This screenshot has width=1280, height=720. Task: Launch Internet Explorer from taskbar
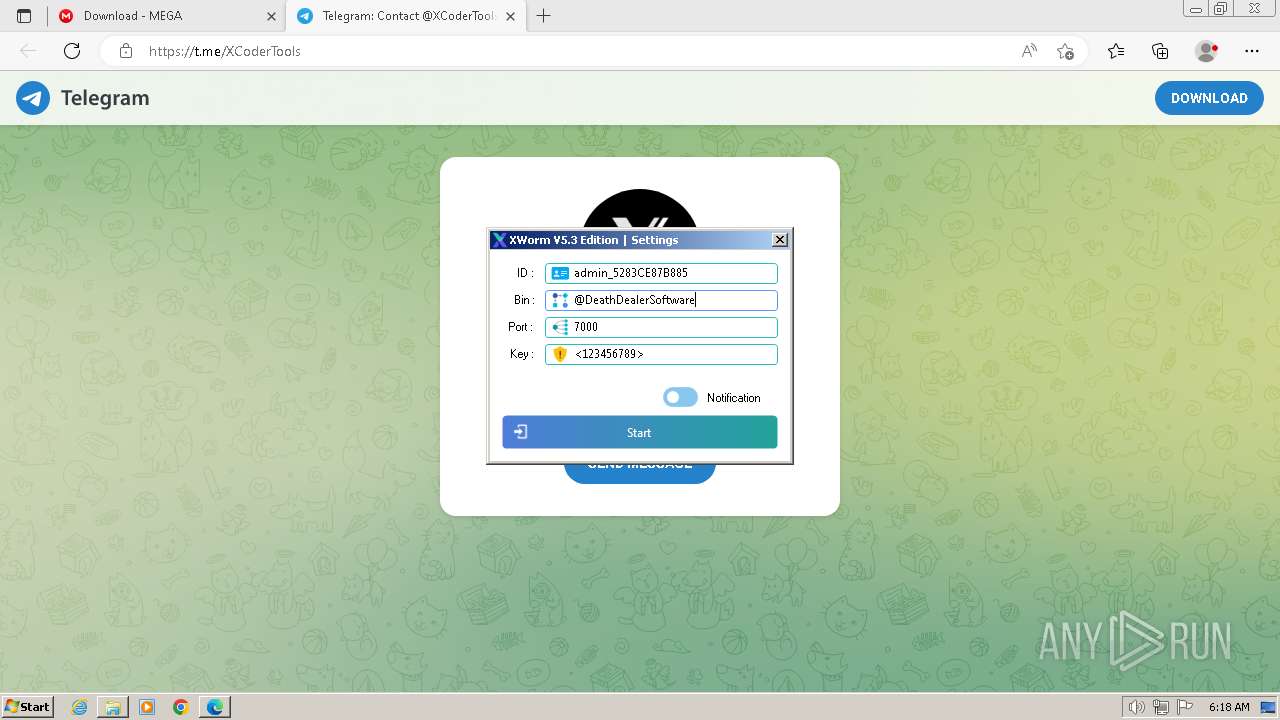click(x=80, y=707)
